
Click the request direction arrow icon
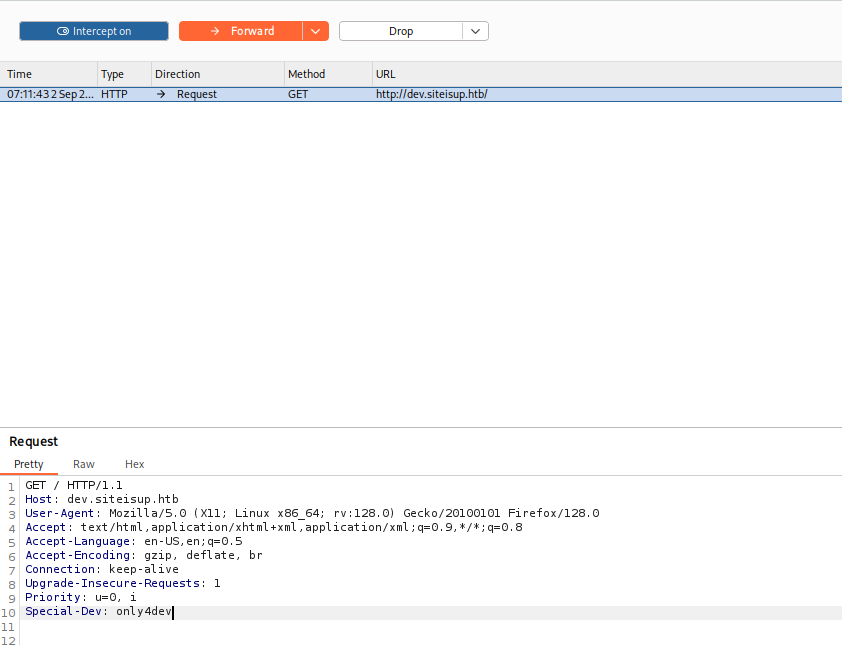pyautogui.click(x=161, y=94)
